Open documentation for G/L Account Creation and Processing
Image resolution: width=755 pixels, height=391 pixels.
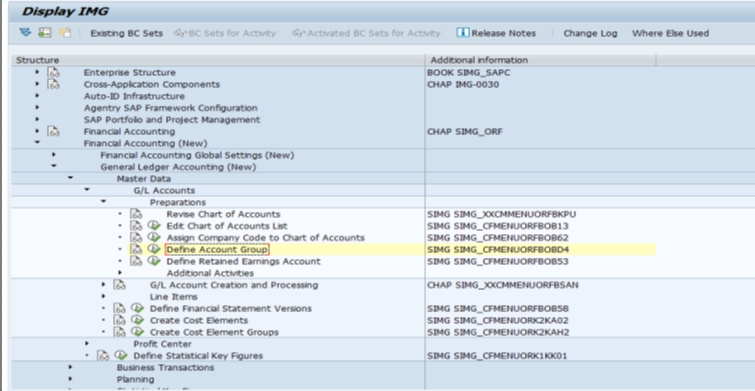(119, 285)
